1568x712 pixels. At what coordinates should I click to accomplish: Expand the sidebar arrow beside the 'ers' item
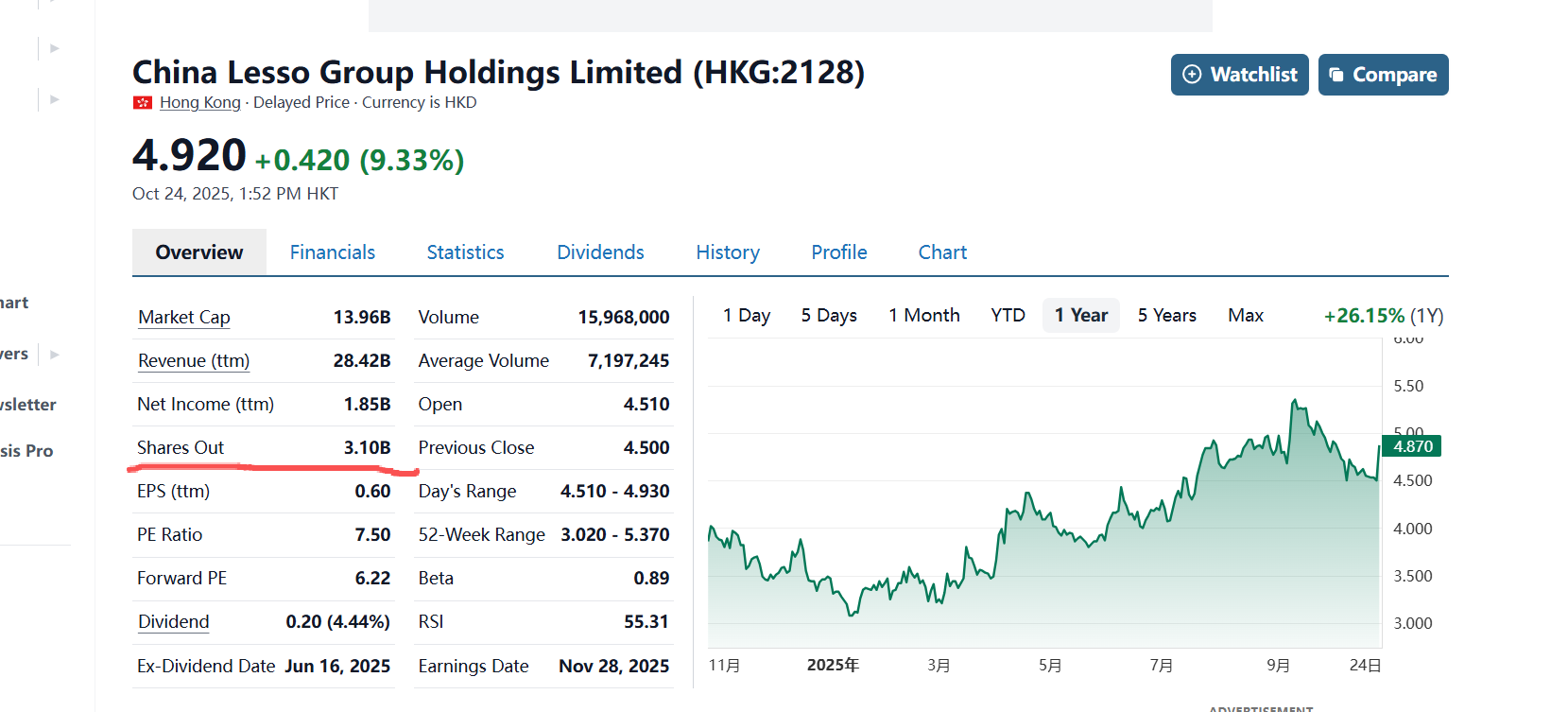pos(54,355)
